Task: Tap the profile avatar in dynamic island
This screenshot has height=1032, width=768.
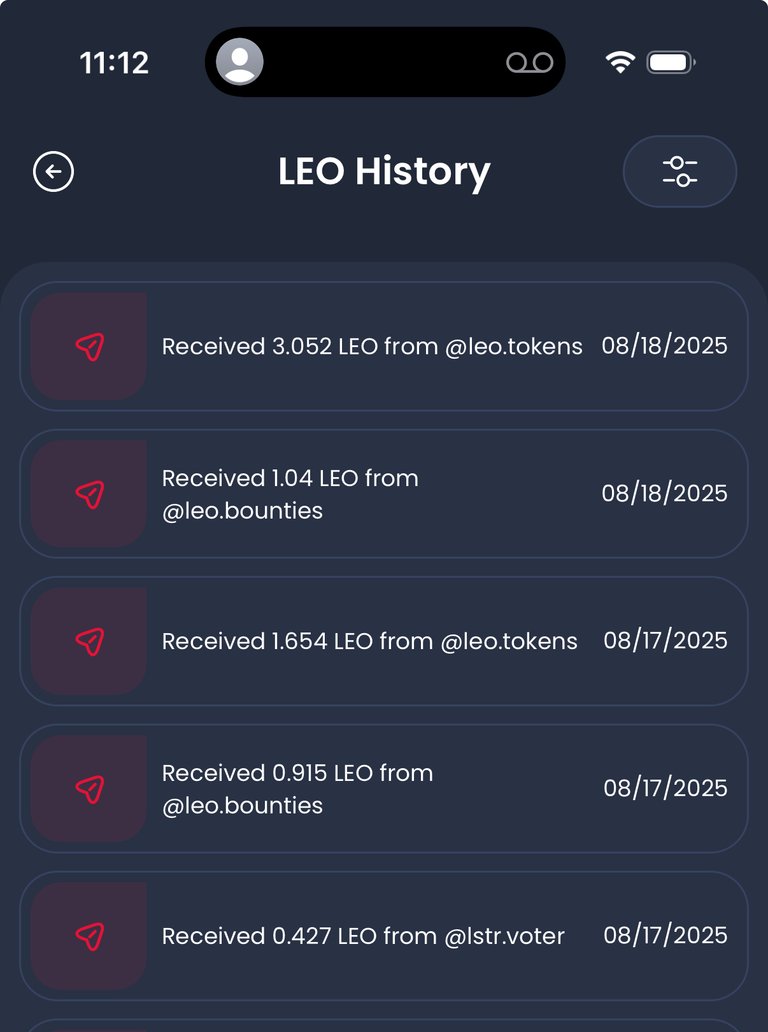Action: click(240, 62)
